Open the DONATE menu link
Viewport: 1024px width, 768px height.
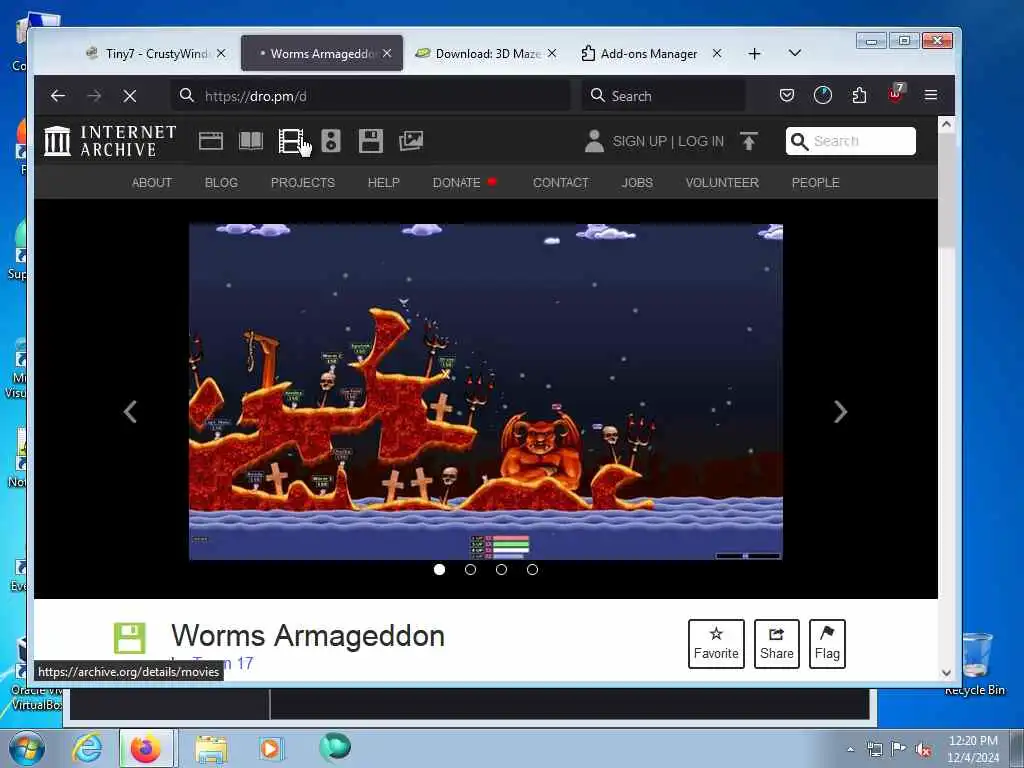click(456, 183)
